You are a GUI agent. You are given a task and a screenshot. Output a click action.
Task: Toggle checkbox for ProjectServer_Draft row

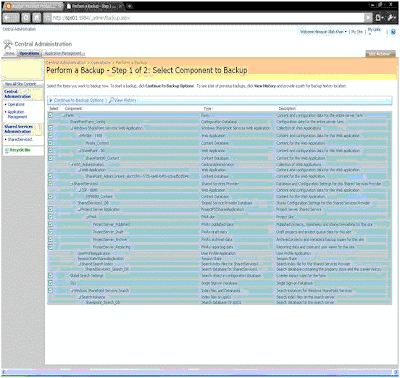[x=51, y=232]
